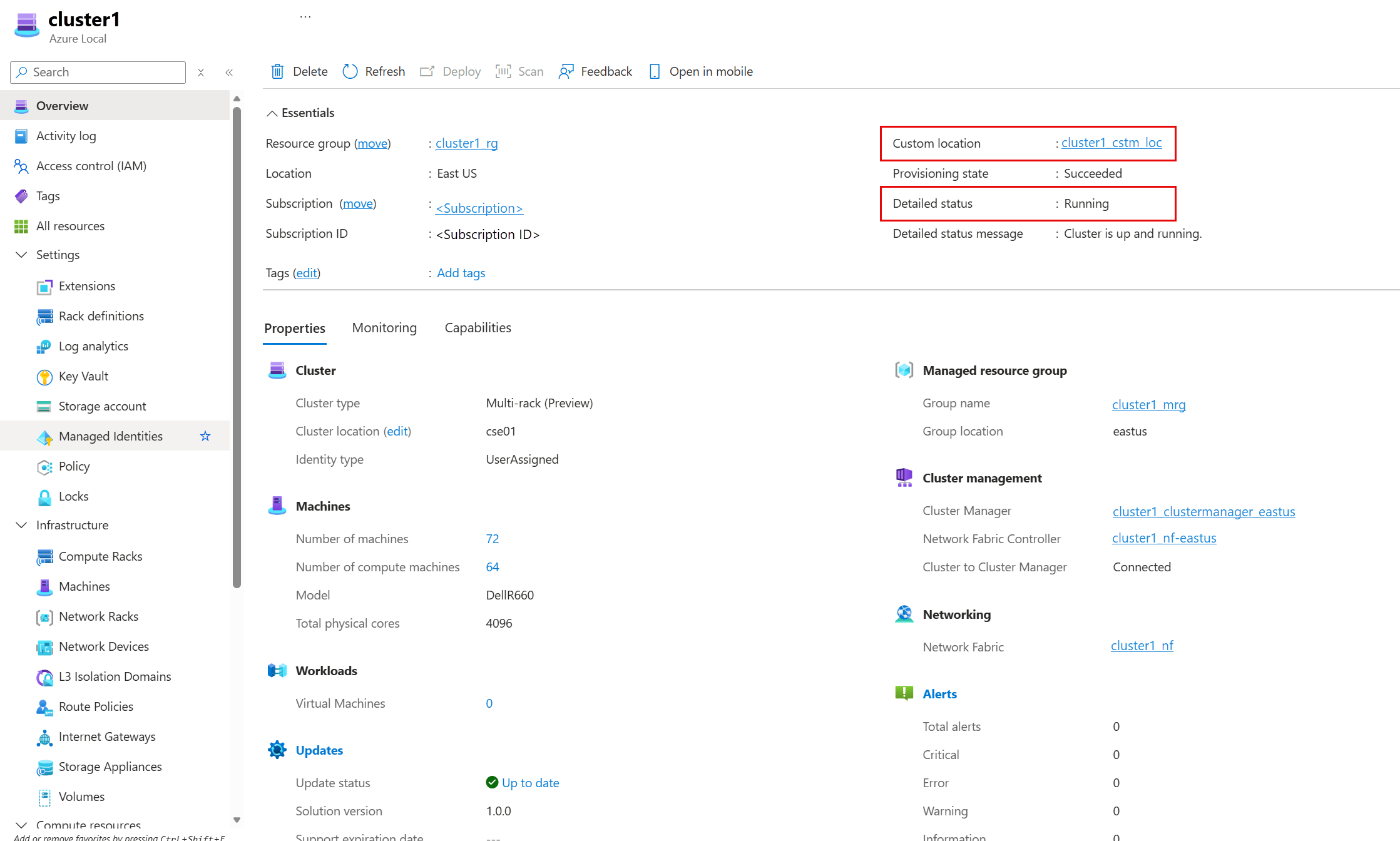Select Network Racks in sidebar
This screenshot has width=1400, height=841.
[98, 616]
